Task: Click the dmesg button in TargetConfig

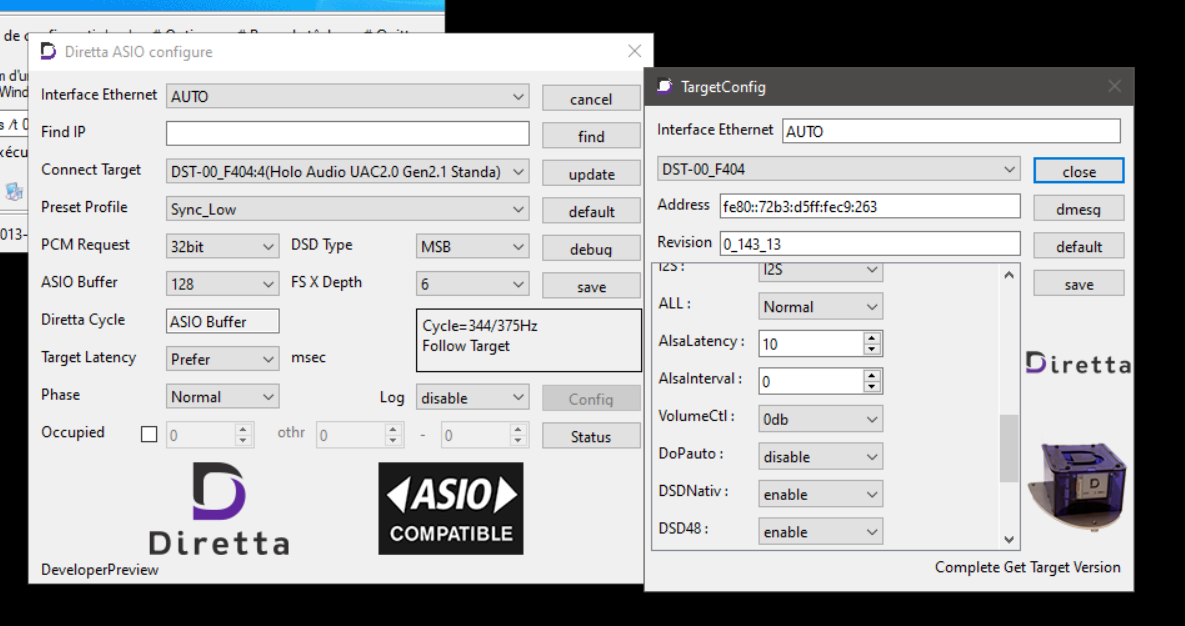Action: click(1078, 210)
